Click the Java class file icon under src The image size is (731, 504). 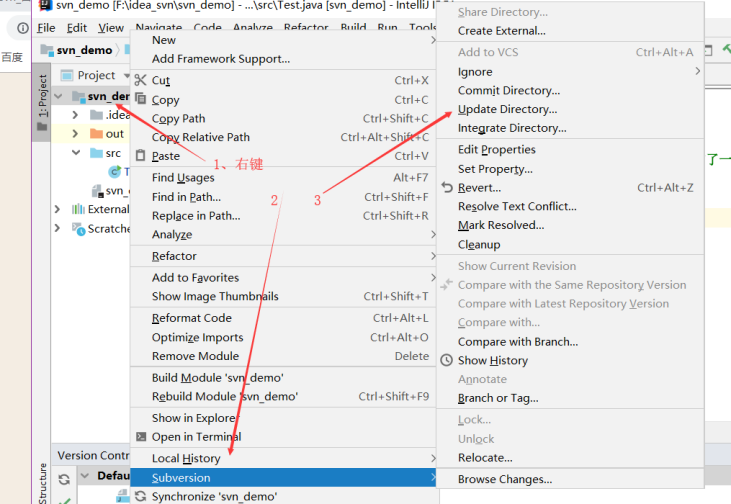point(114,172)
